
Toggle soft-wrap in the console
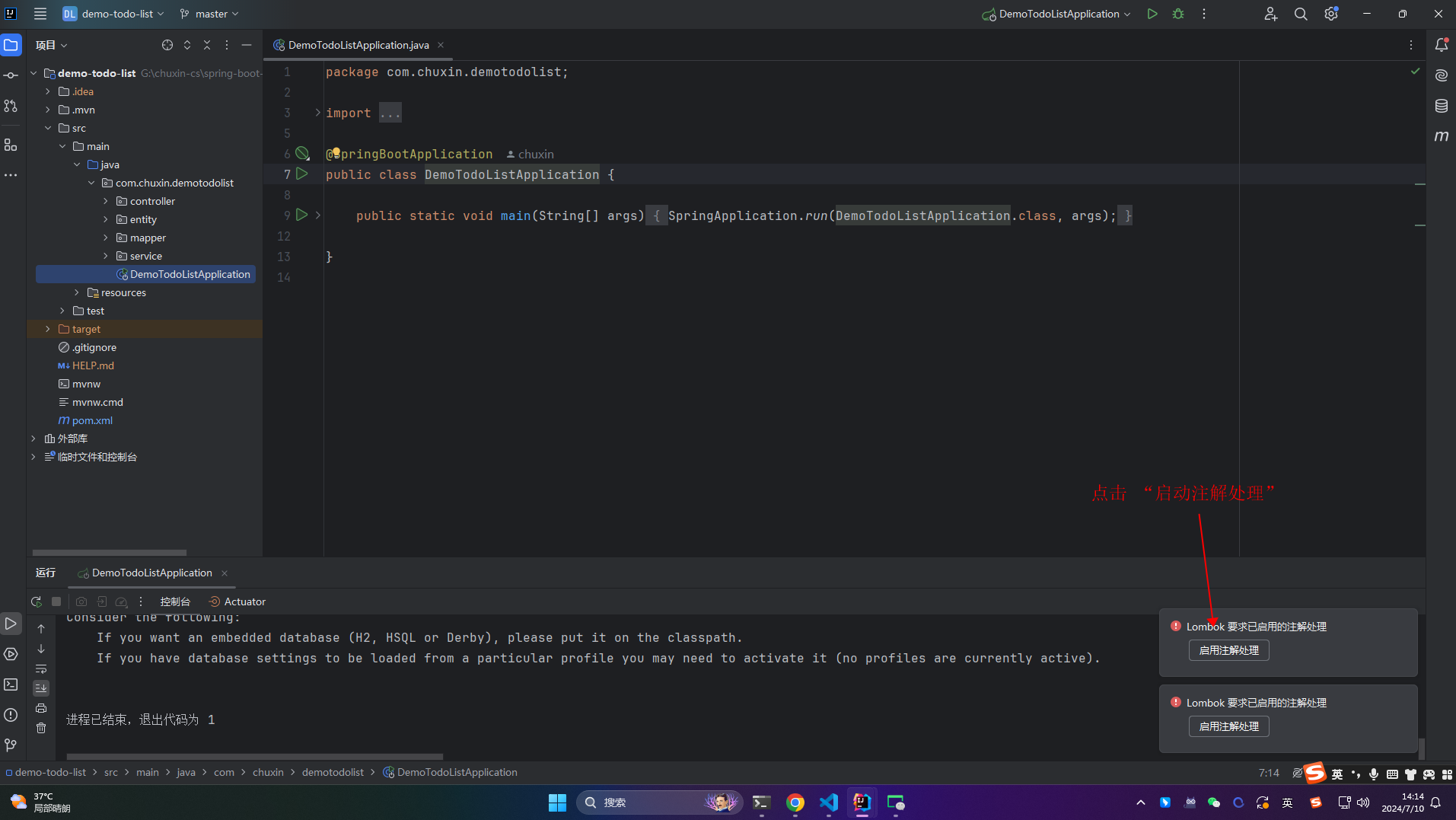(41, 668)
